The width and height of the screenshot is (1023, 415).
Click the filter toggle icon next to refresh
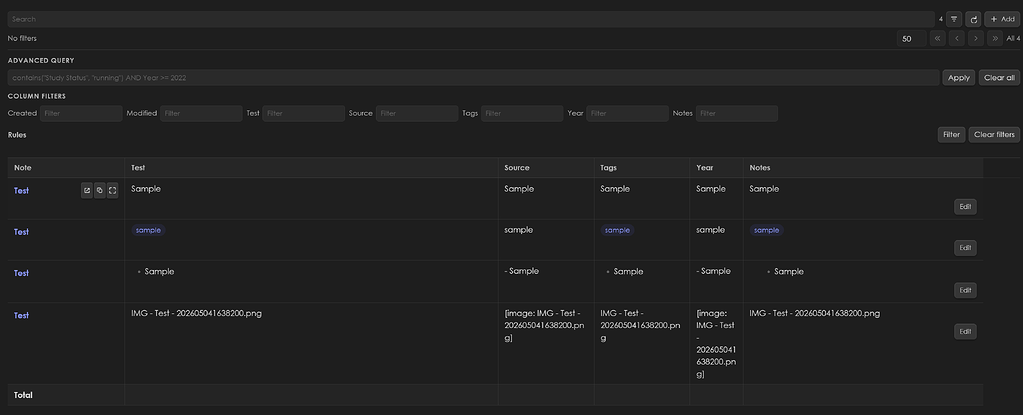pyautogui.click(x=954, y=20)
